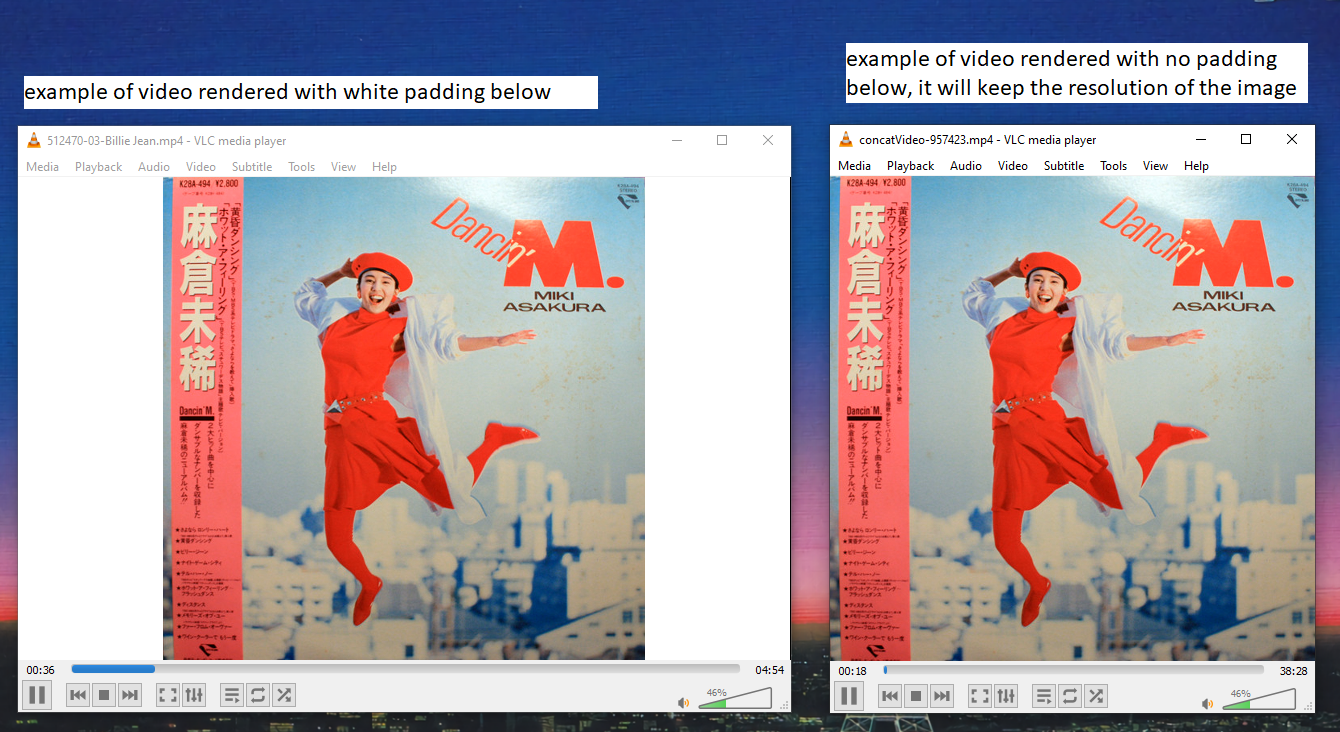Close the concatVideo VLC window
The image size is (1340, 732).
coord(1292,140)
